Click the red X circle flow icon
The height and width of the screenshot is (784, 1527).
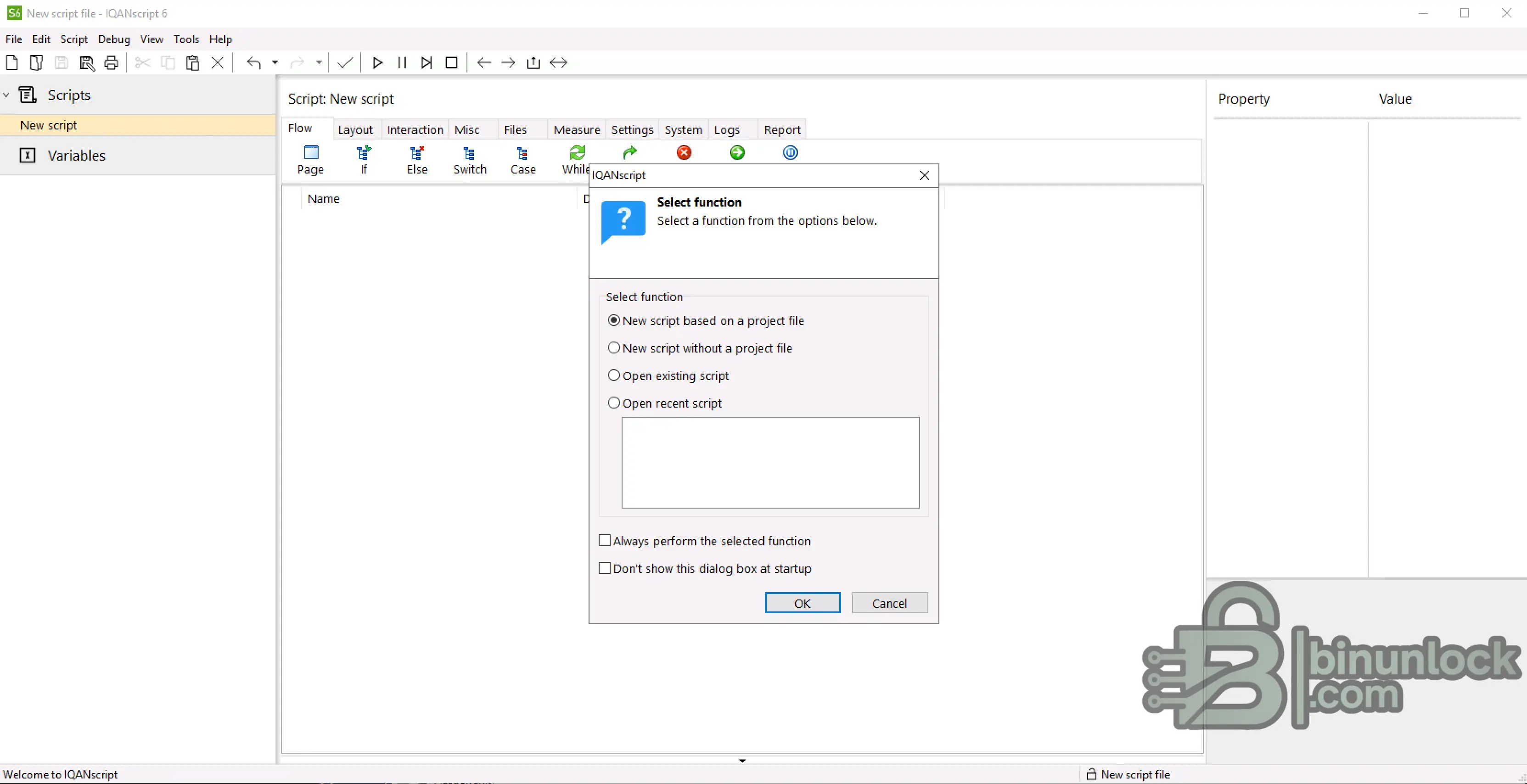click(x=684, y=152)
